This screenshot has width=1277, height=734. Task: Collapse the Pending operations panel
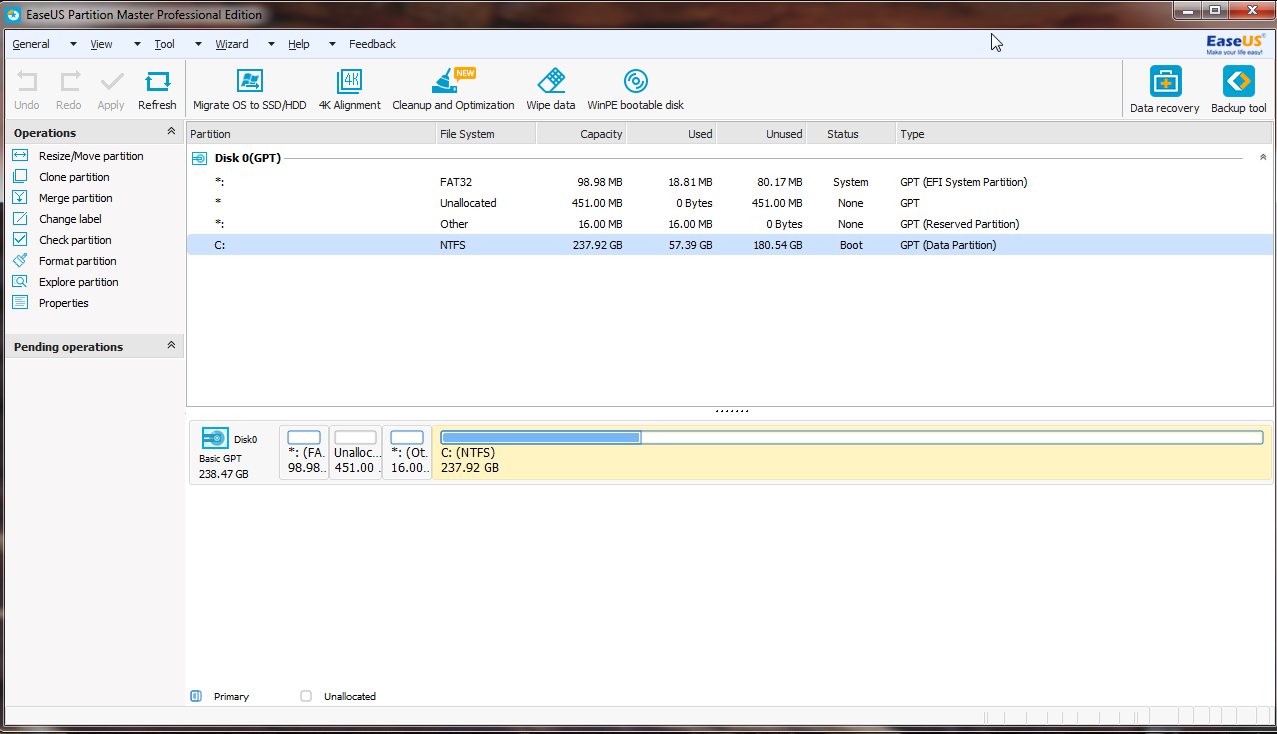171,346
